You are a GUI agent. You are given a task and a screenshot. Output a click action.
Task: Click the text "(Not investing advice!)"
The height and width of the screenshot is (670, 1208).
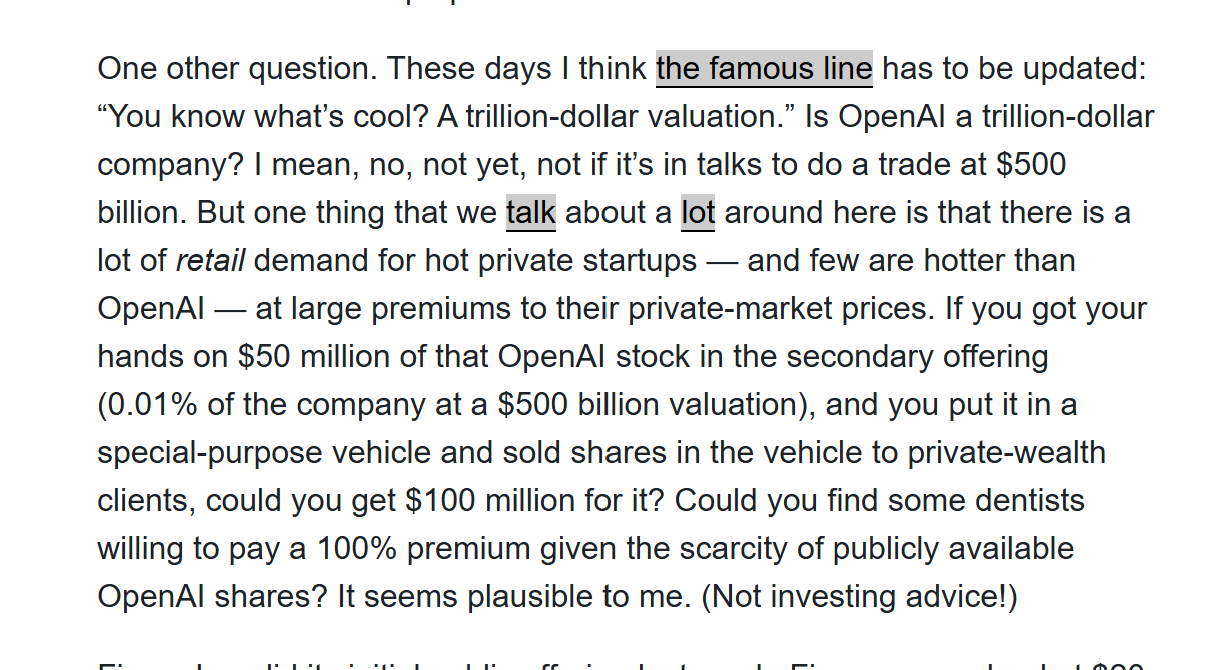coord(859,597)
